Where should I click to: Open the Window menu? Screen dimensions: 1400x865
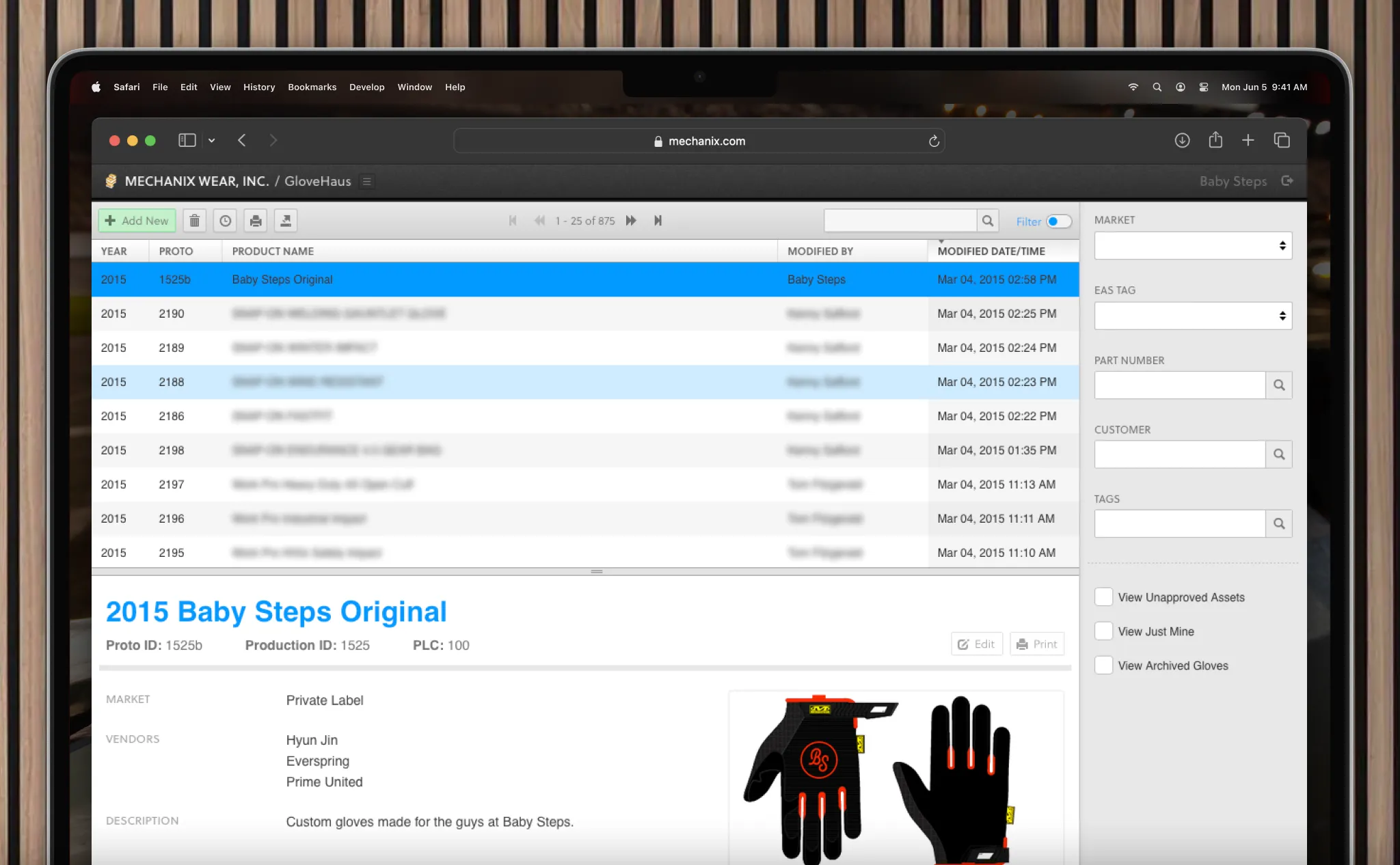pos(414,87)
